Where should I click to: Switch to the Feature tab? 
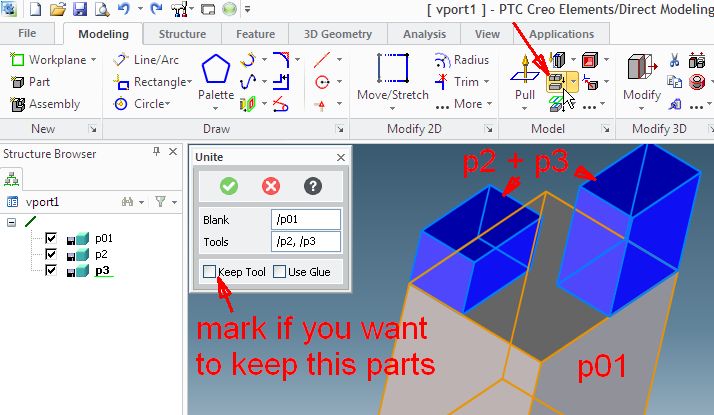(255, 34)
